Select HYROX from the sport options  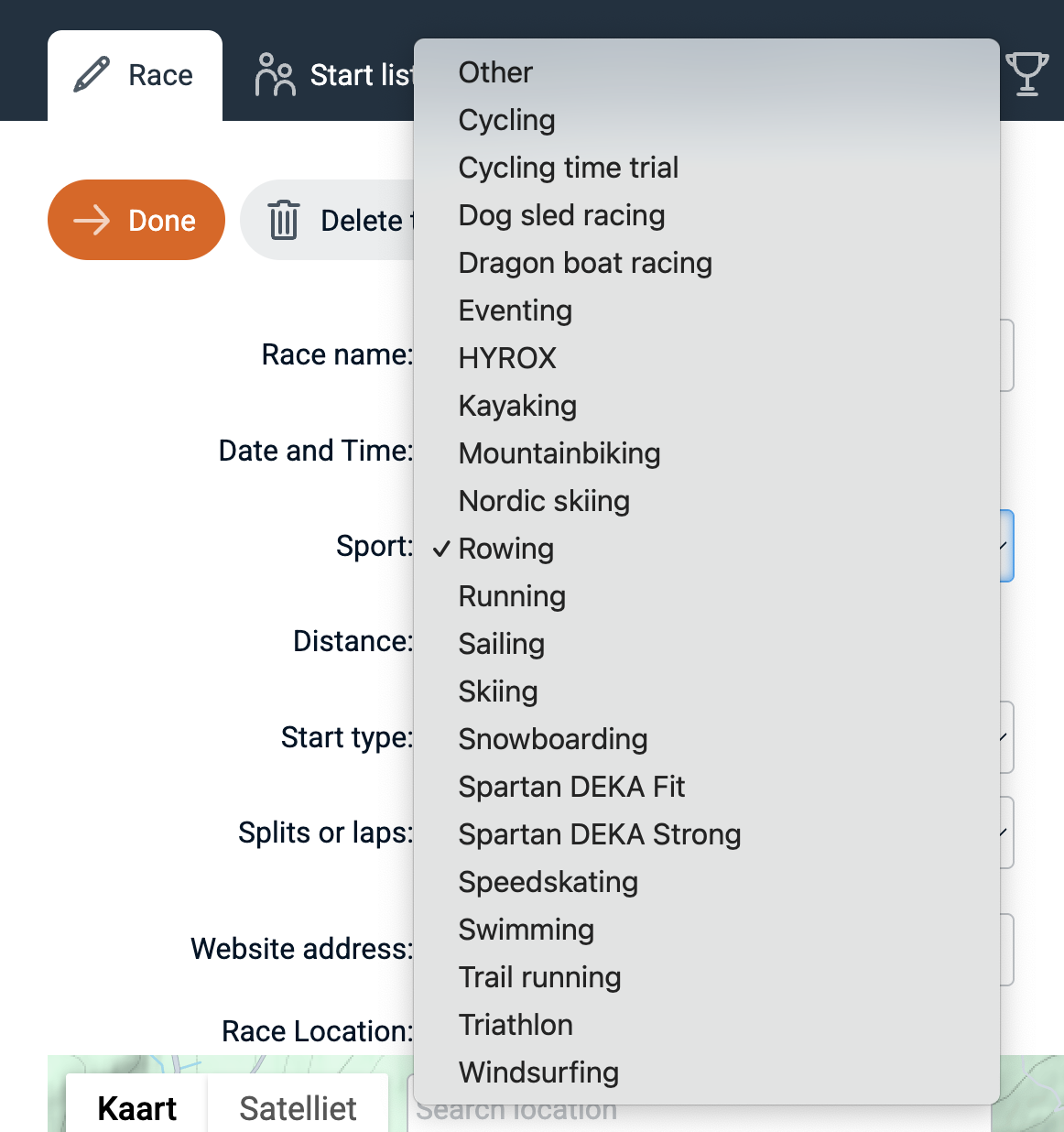pos(507,358)
